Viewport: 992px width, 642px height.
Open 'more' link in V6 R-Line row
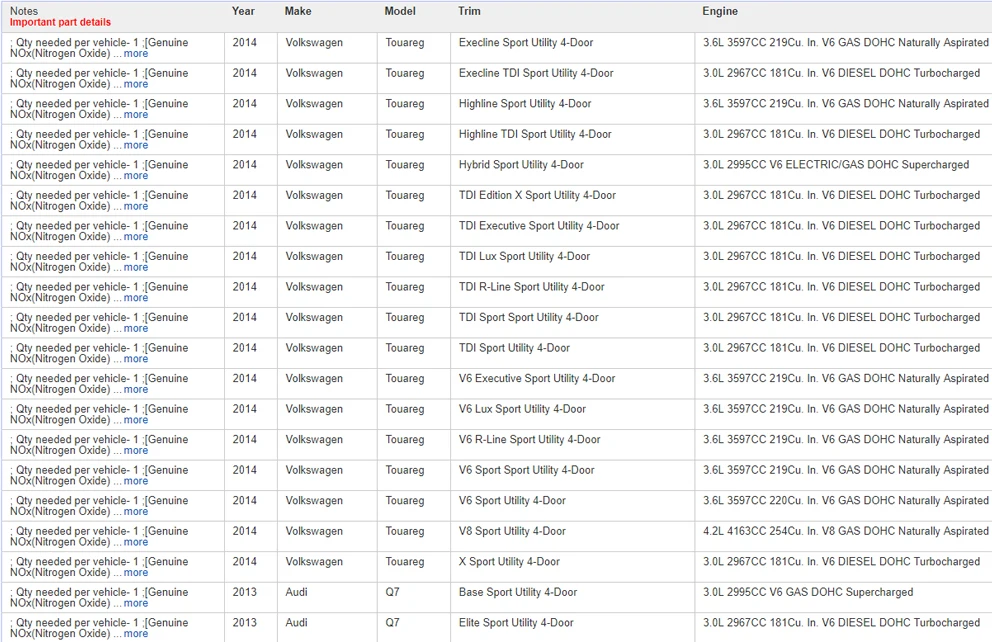click(x=135, y=450)
